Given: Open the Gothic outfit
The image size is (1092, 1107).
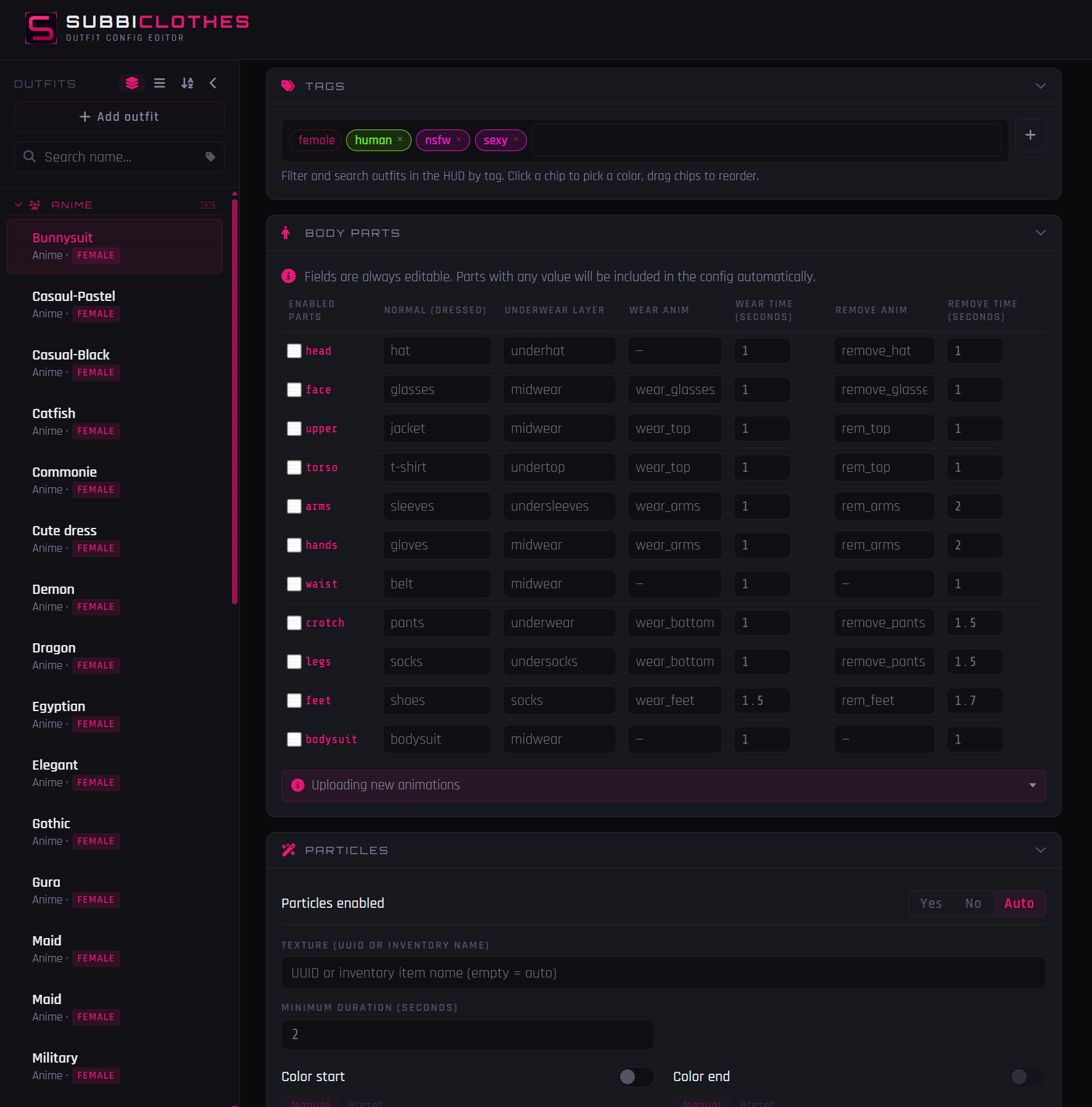Looking at the screenshot, I should pos(115,832).
